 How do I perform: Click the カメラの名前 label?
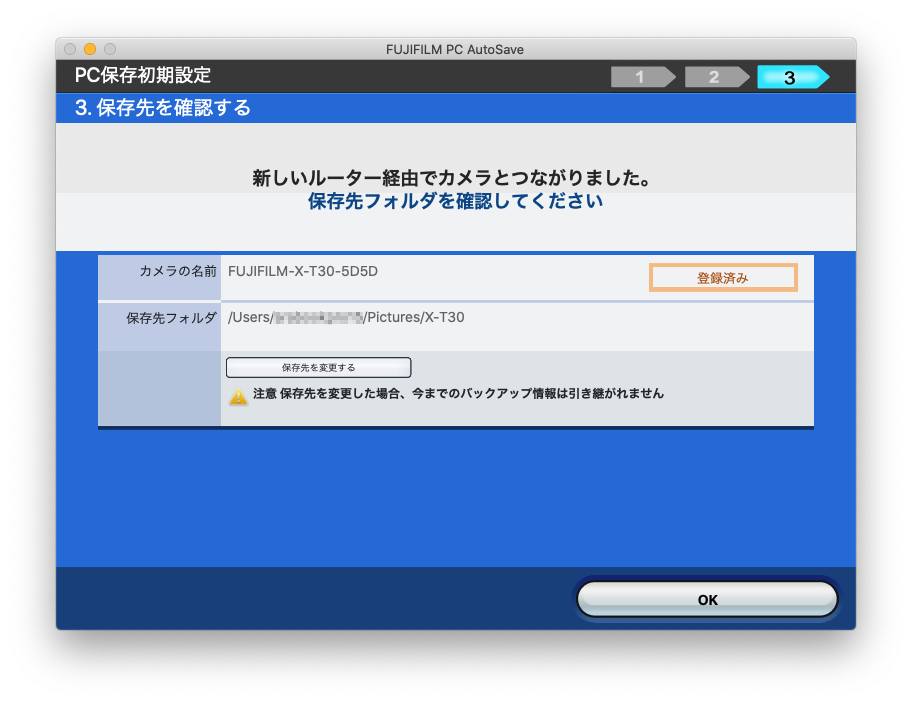pyautogui.click(x=177, y=271)
